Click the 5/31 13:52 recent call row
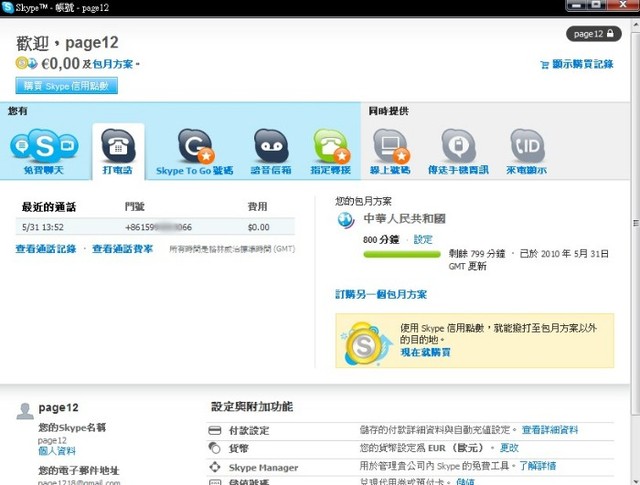The height and width of the screenshot is (485, 640). [x=155, y=227]
